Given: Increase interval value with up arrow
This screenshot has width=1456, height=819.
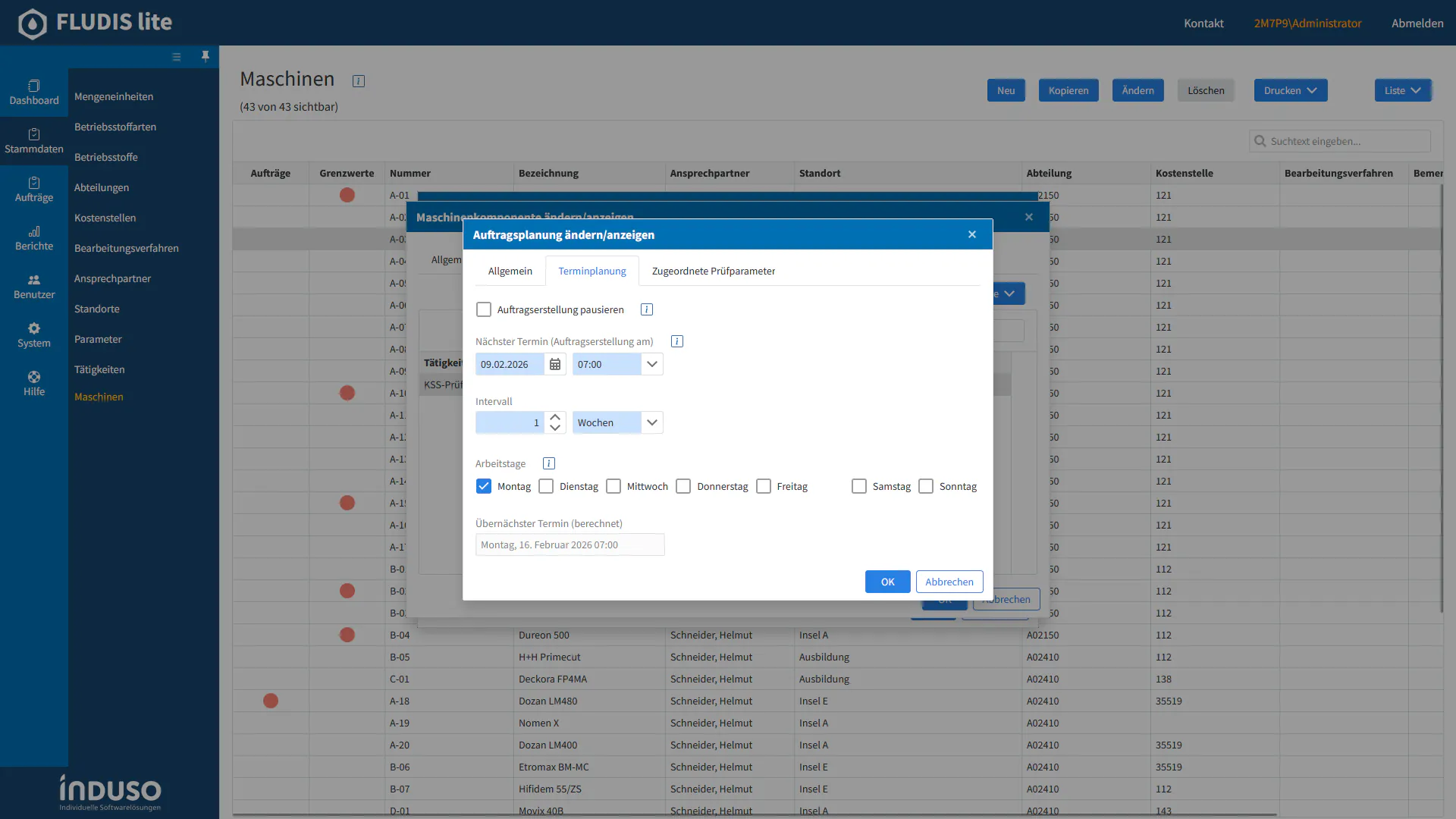Looking at the screenshot, I should click(x=555, y=417).
